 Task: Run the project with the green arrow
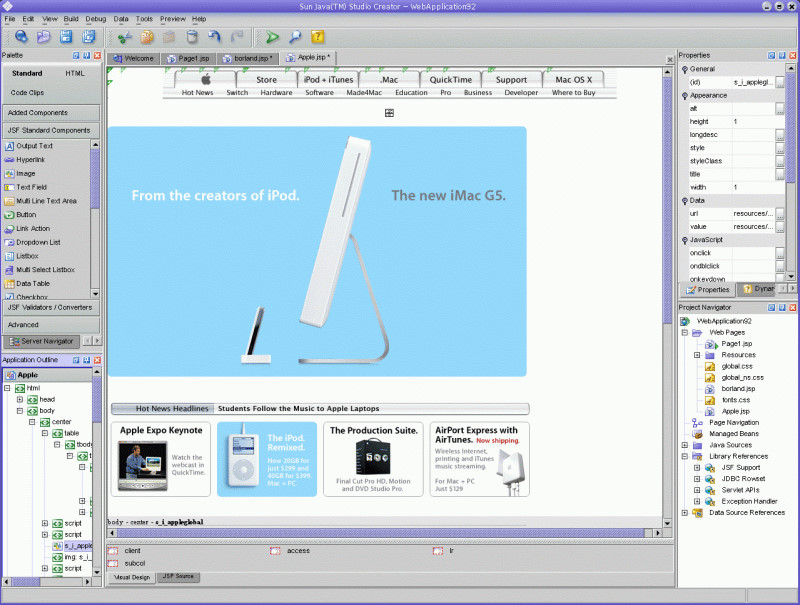[x=272, y=37]
